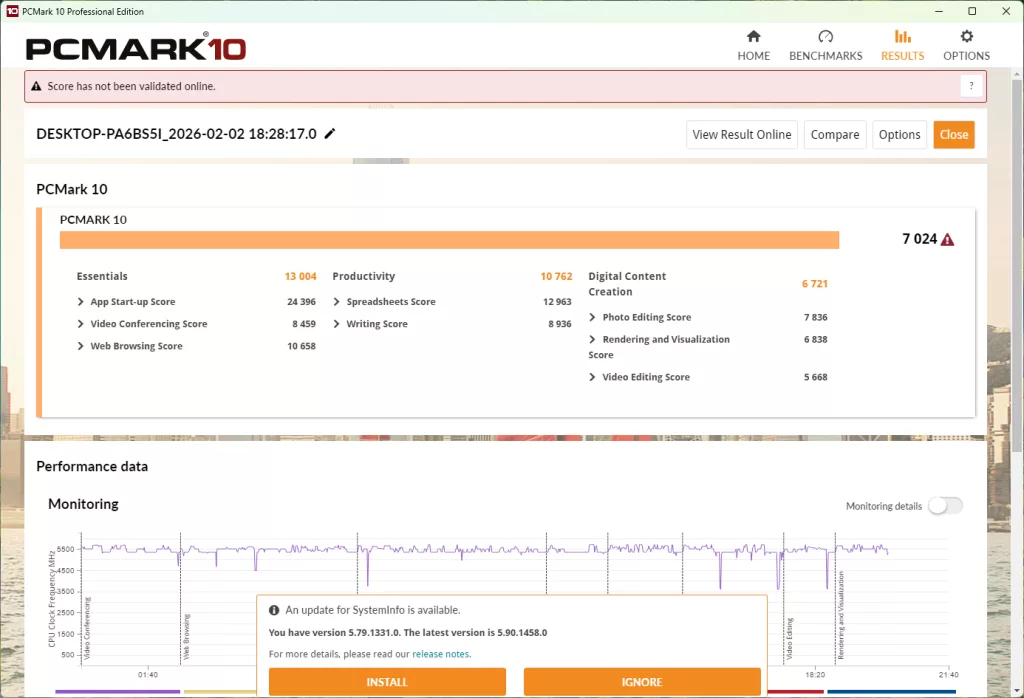
Task: Open the release notes link
Action: tap(441, 654)
